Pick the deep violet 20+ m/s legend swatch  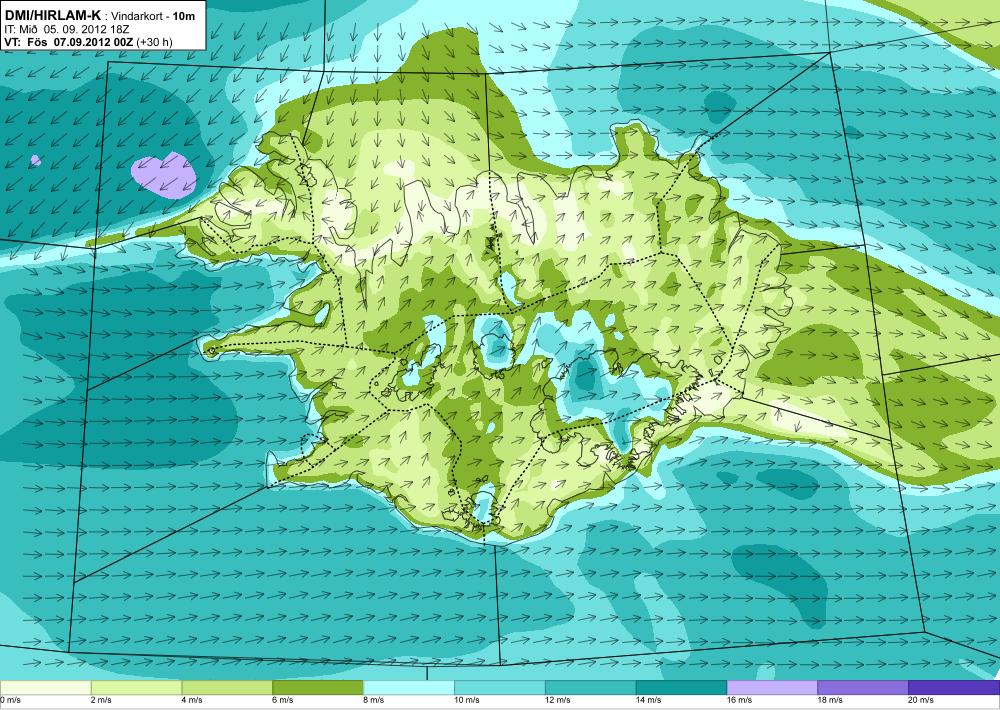(954, 688)
